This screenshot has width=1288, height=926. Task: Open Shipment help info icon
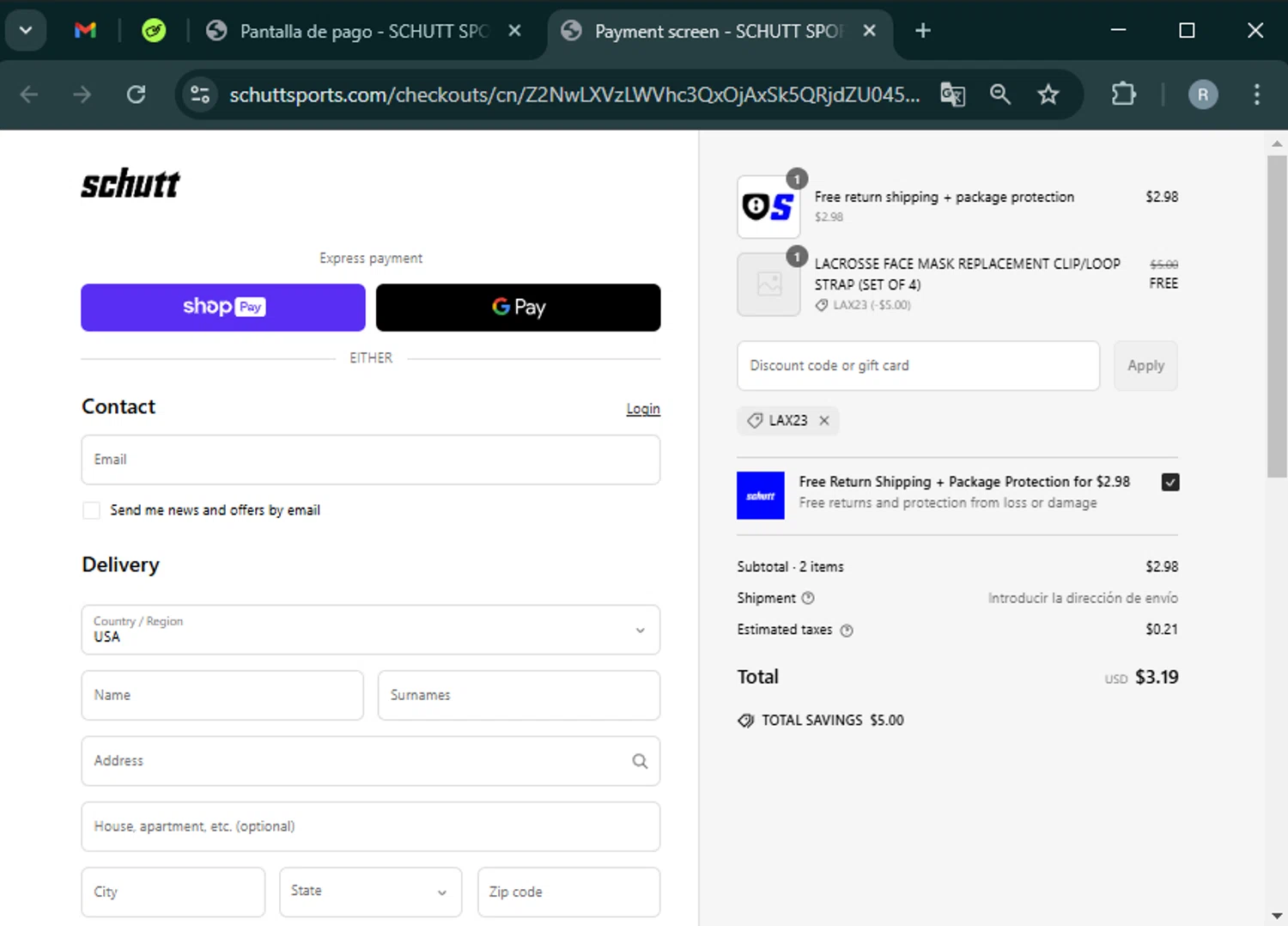[x=808, y=599]
